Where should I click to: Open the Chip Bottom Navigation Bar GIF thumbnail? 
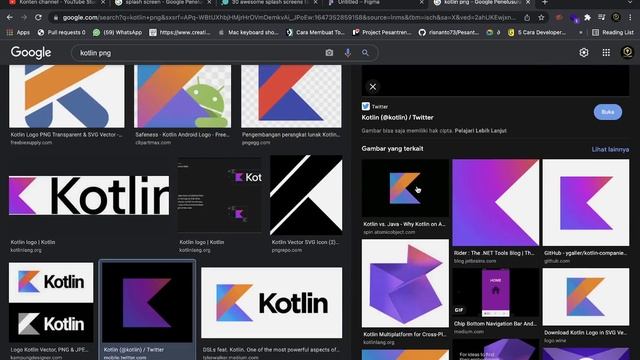coord(496,292)
